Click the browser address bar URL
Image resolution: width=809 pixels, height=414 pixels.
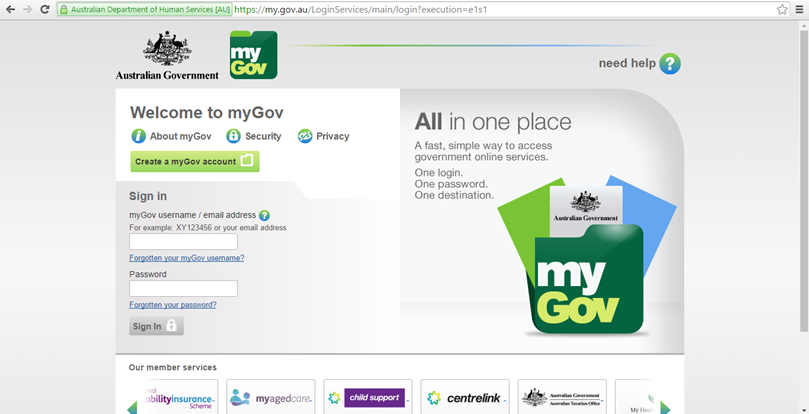click(361, 9)
